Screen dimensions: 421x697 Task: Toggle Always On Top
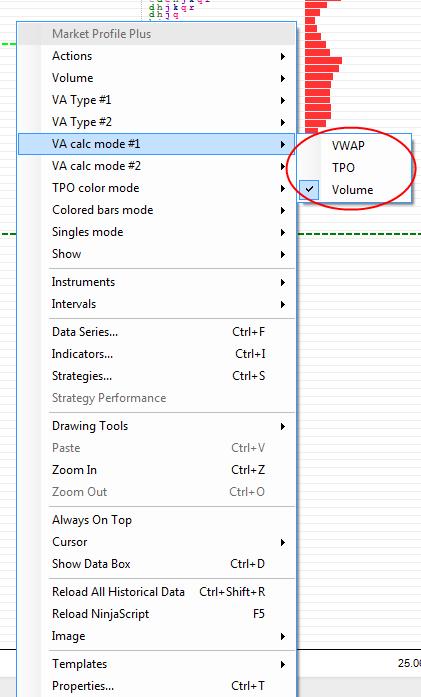(x=156, y=520)
